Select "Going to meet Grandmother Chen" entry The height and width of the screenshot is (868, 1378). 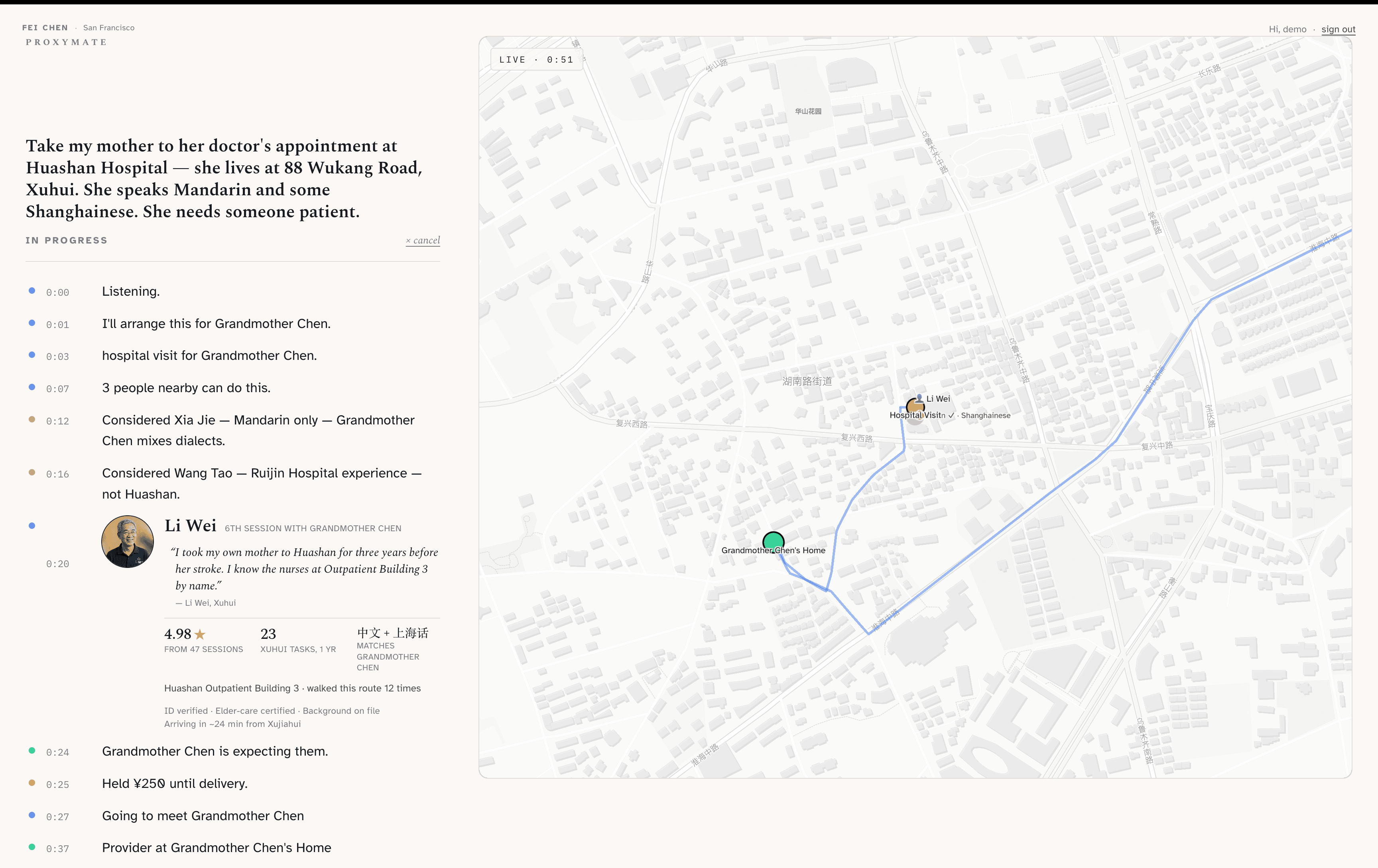233,816
